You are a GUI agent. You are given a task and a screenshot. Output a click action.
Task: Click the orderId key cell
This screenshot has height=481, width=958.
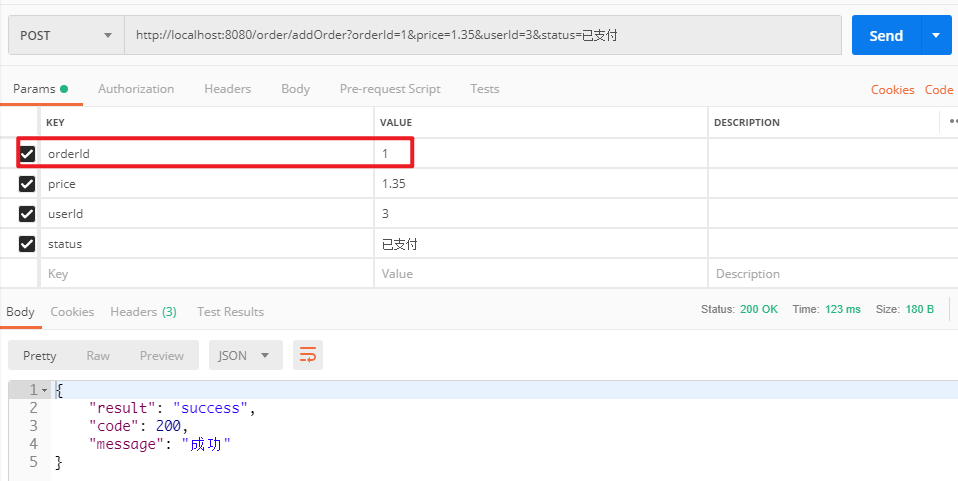click(207, 153)
